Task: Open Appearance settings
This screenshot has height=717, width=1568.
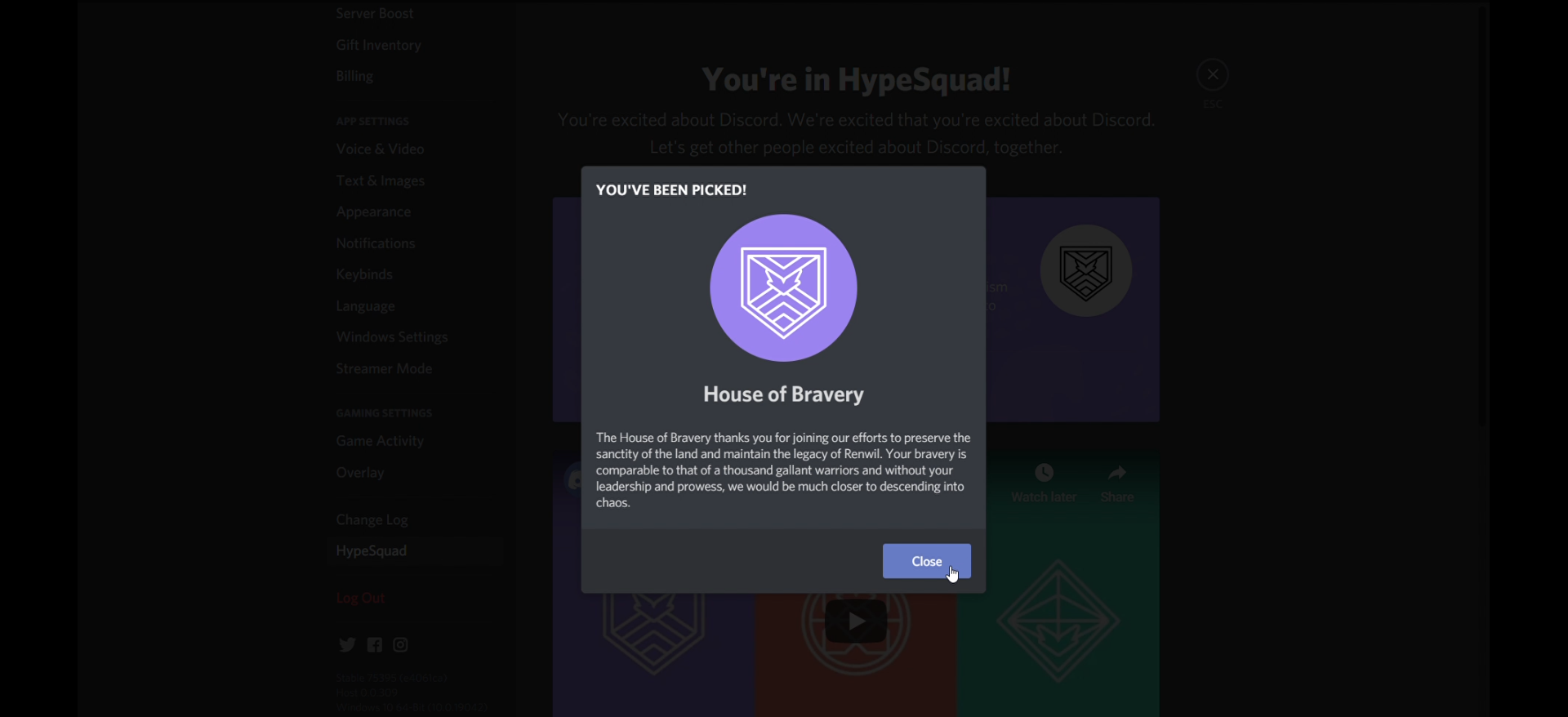Action: pos(373,212)
